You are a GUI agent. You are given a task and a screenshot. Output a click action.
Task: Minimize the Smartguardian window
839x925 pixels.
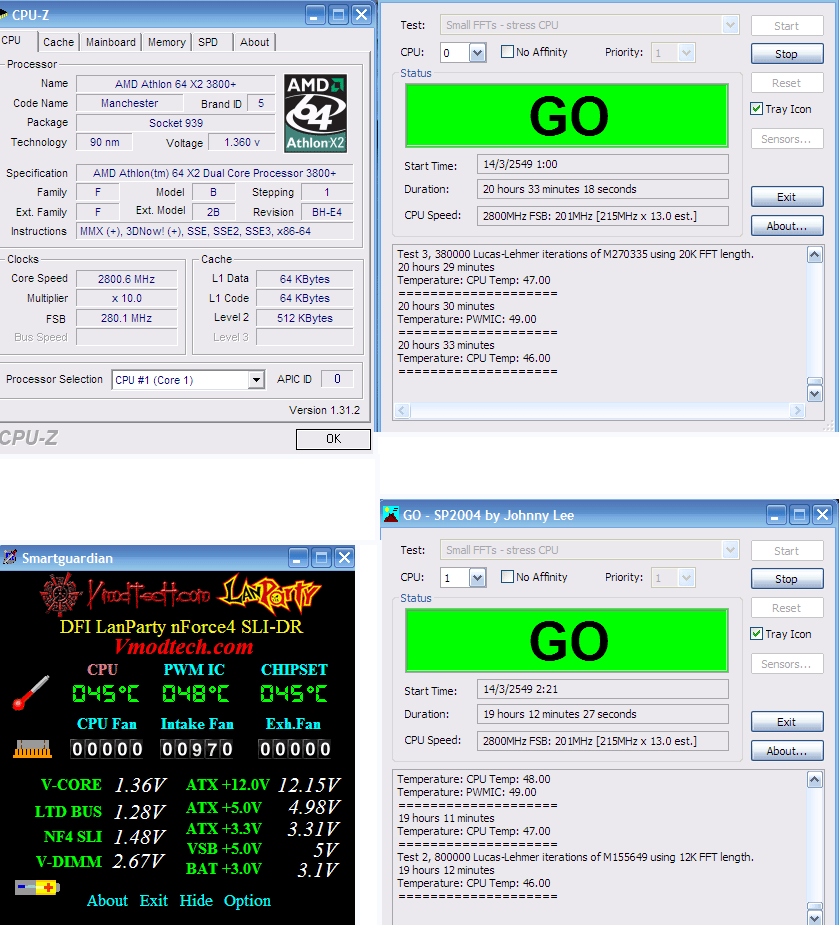298,557
